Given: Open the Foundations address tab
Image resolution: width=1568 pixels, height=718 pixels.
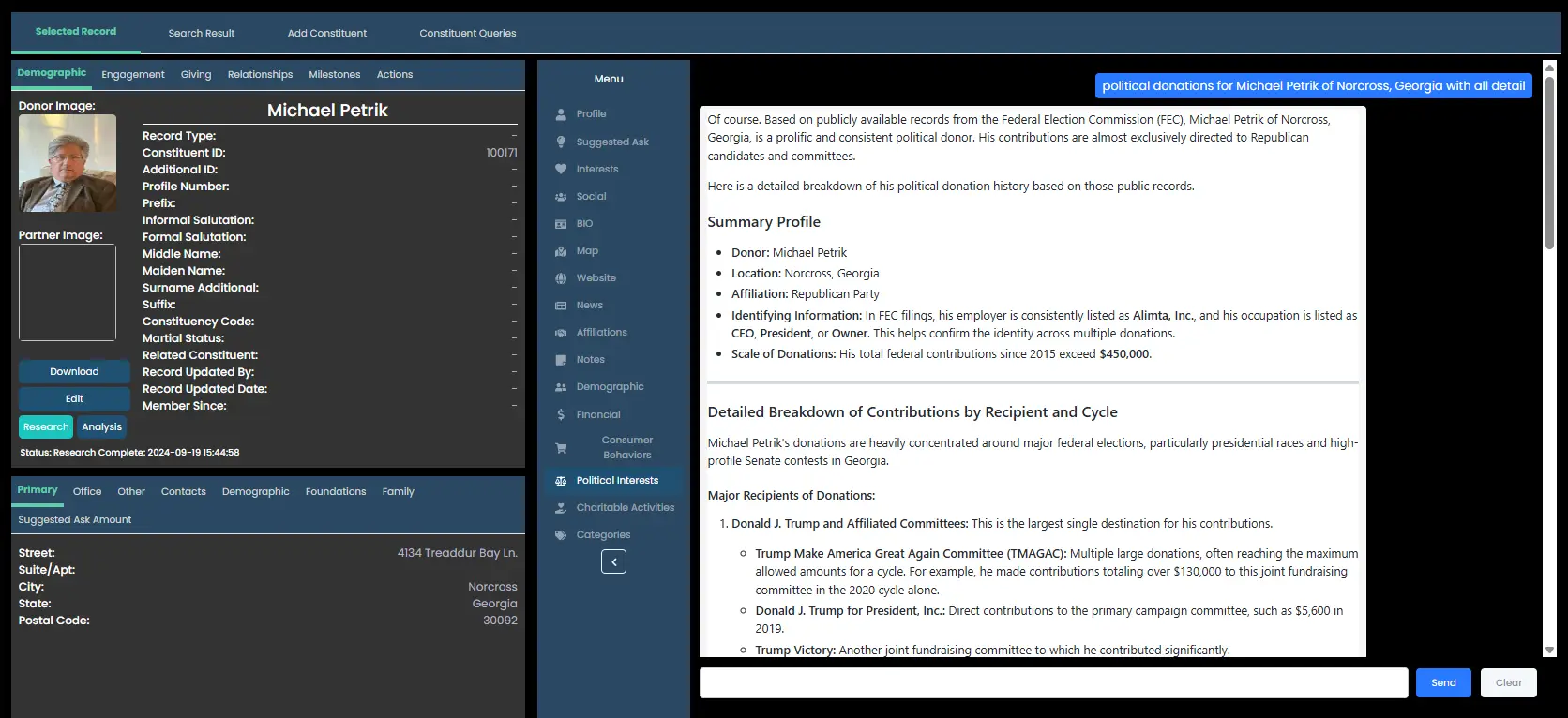Looking at the screenshot, I should tap(336, 492).
